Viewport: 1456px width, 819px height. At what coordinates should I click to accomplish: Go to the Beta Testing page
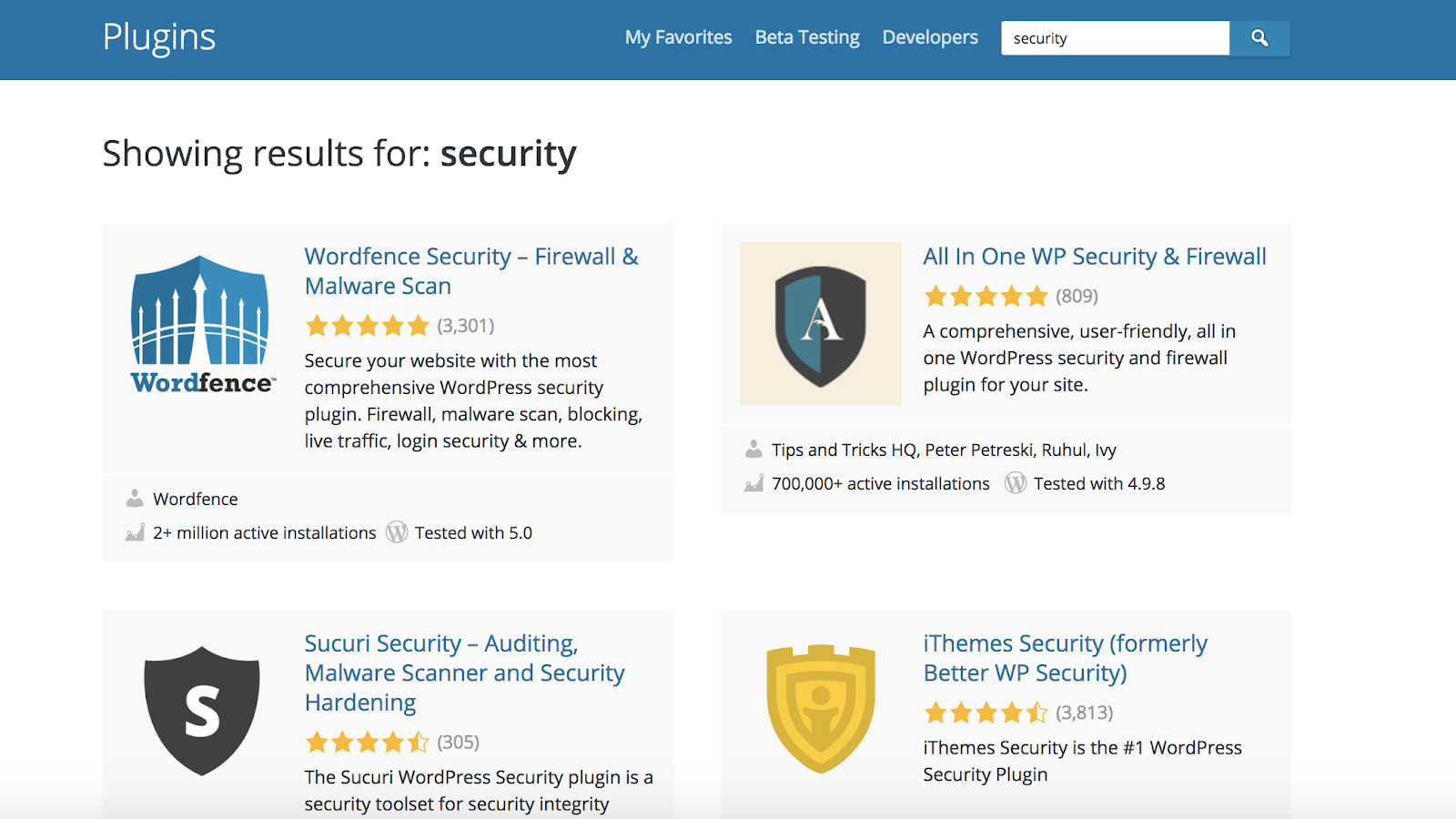click(807, 37)
